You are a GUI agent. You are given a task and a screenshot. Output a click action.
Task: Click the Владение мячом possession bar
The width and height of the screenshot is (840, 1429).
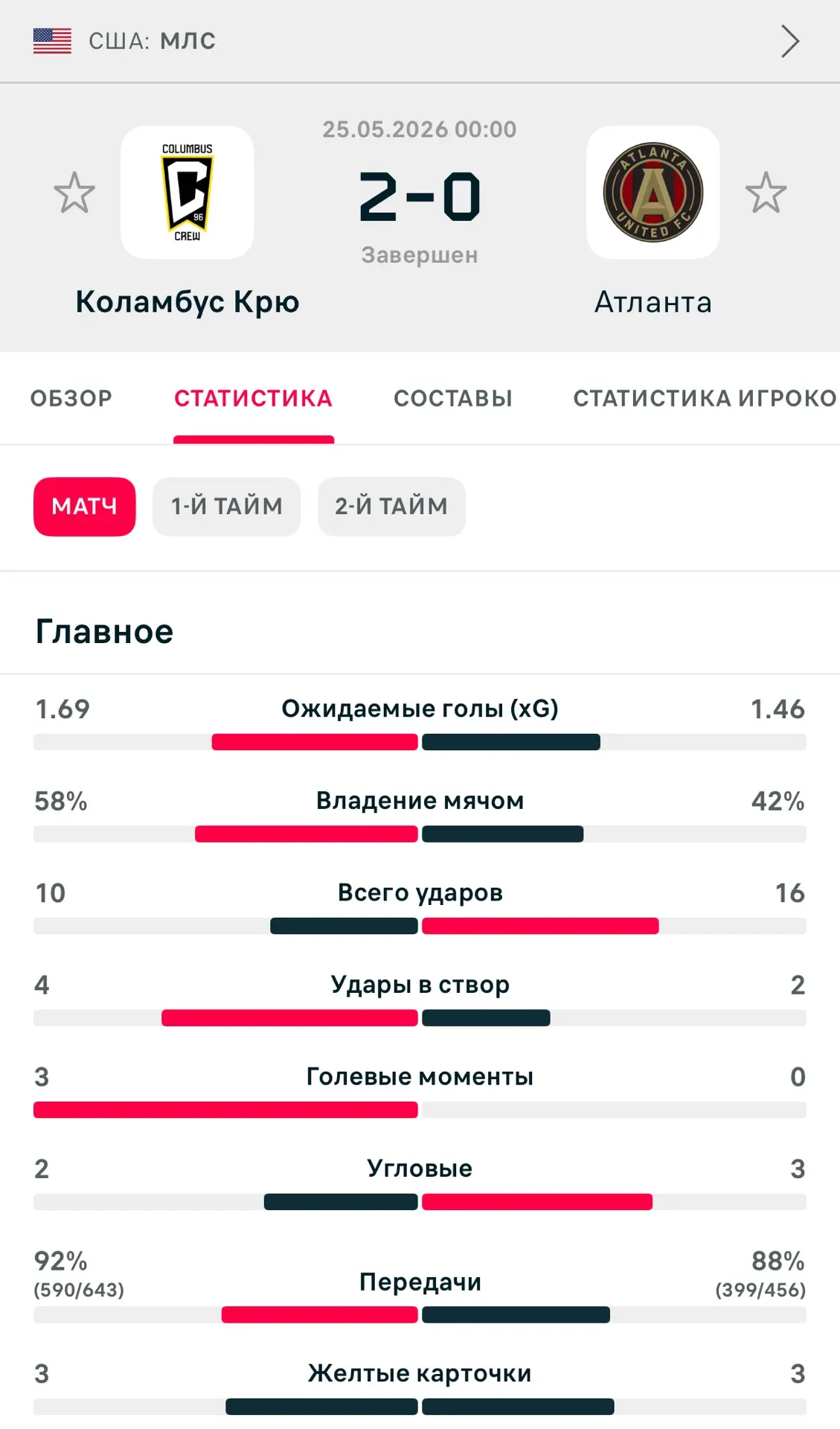coord(420,834)
